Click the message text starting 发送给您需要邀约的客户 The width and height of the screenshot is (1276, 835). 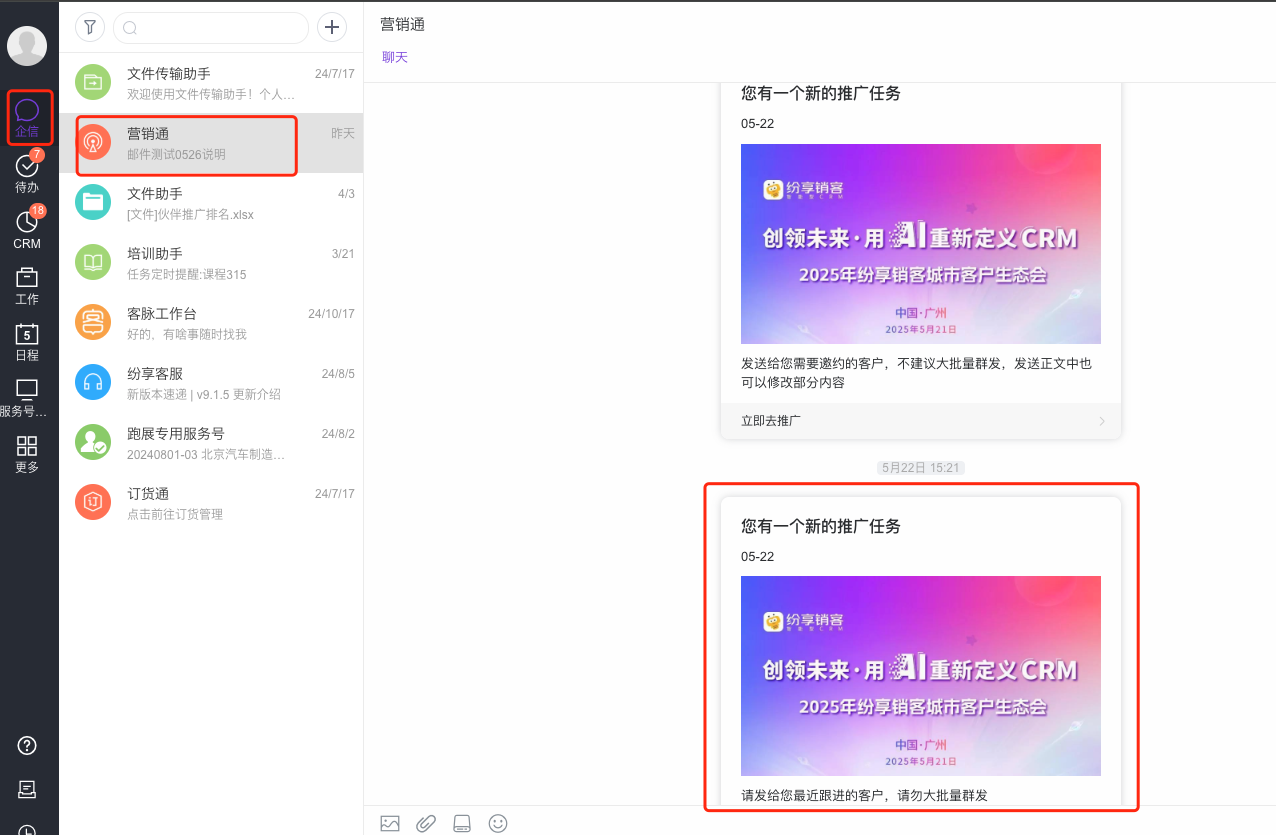click(916, 372)
